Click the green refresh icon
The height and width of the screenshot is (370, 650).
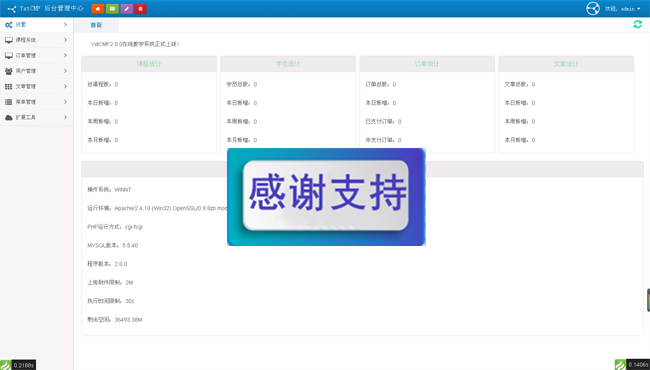(x=638, y=24)
